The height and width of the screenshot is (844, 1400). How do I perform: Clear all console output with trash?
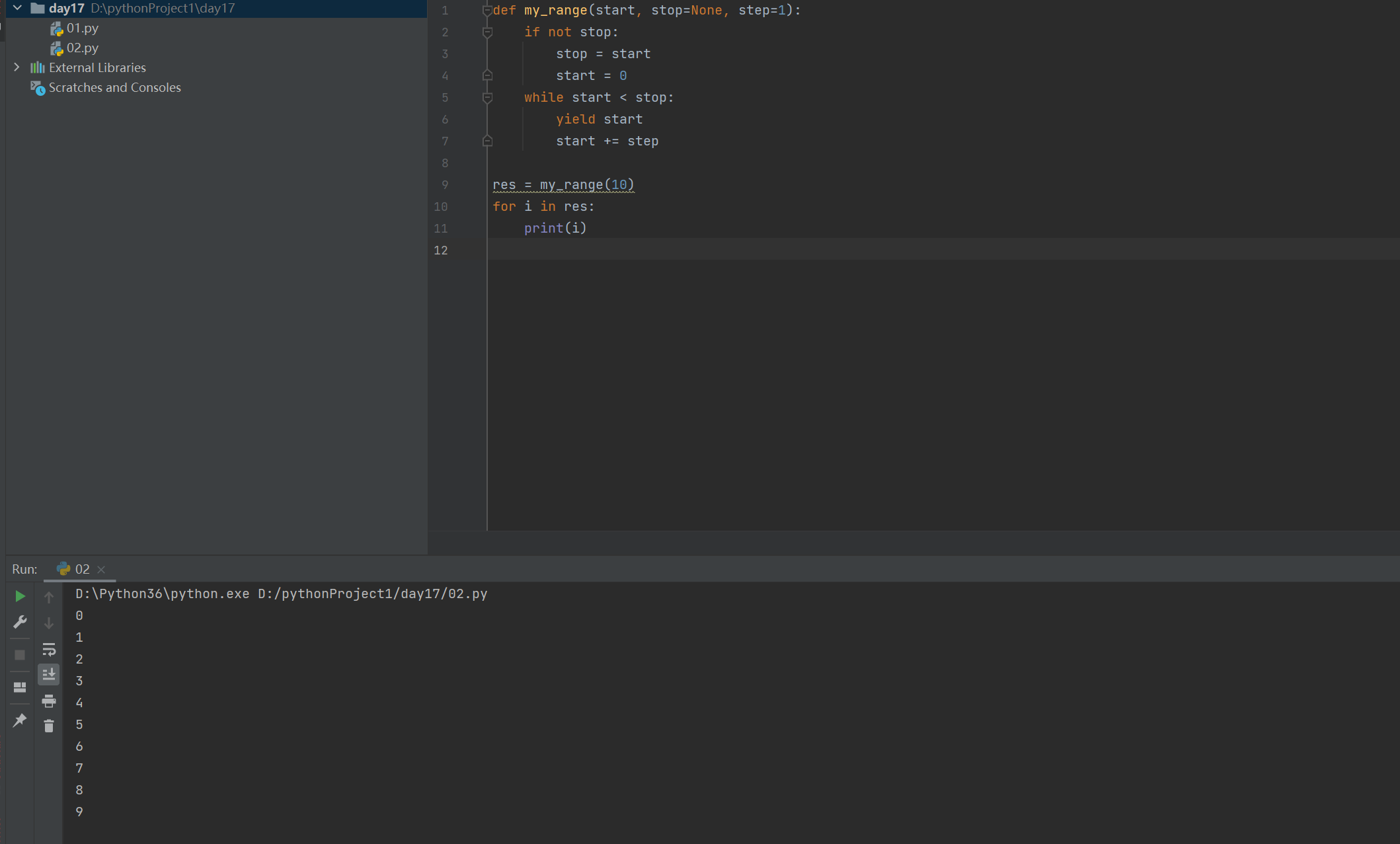pyautogui.click(x=49, y=726)
